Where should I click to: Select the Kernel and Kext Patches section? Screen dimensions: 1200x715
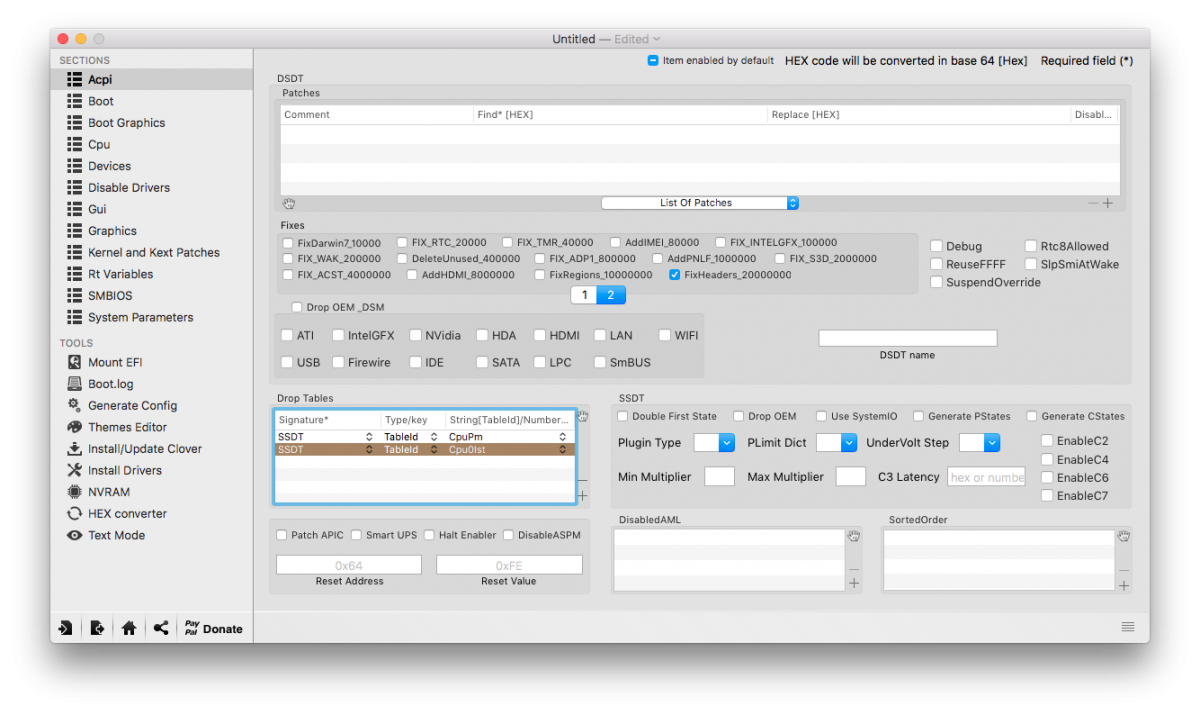(153, 252)
